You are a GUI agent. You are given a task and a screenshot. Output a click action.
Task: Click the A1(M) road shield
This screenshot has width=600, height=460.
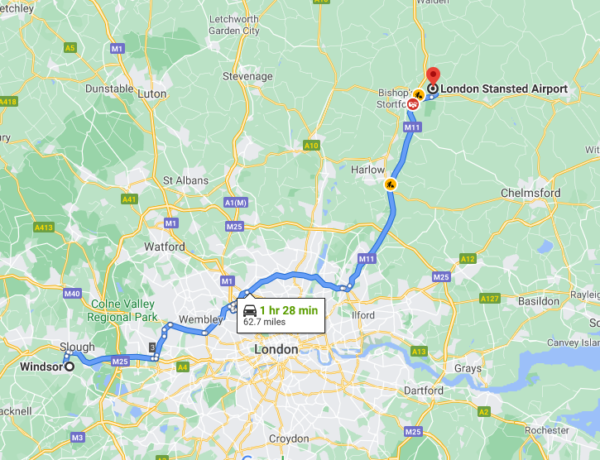[x=236, y=202]
